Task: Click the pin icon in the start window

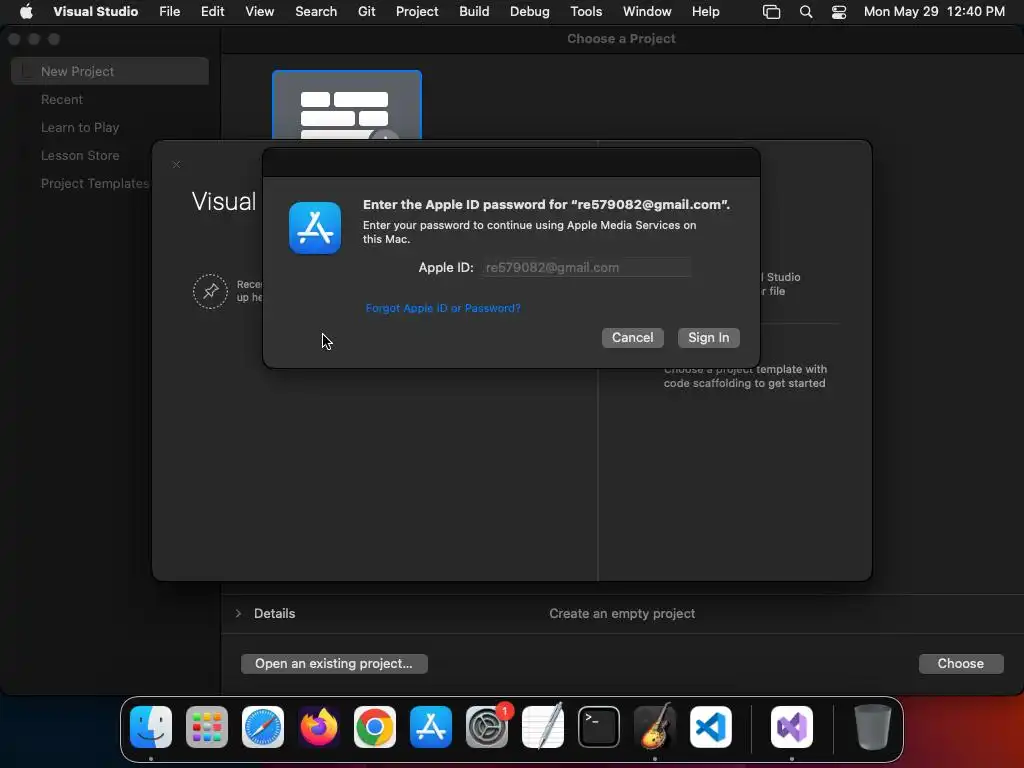Action: (210, 291)
